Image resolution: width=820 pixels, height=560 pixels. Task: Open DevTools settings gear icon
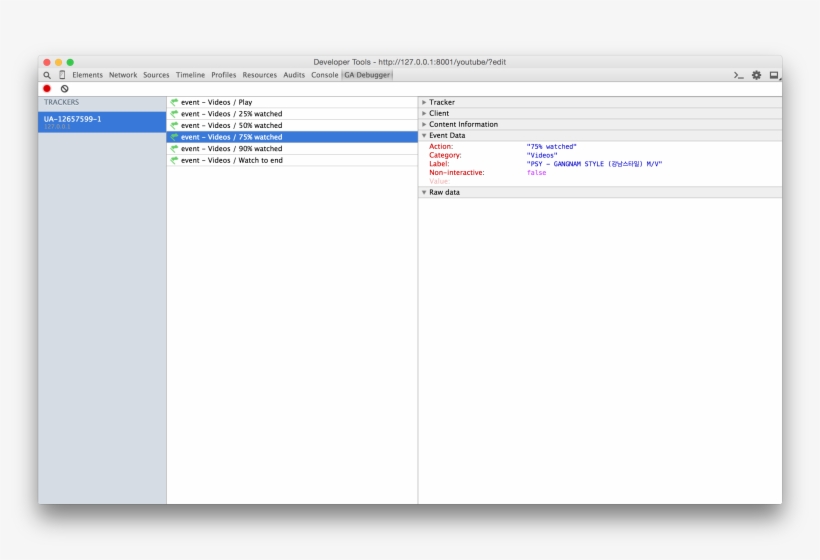coord(756,75)
